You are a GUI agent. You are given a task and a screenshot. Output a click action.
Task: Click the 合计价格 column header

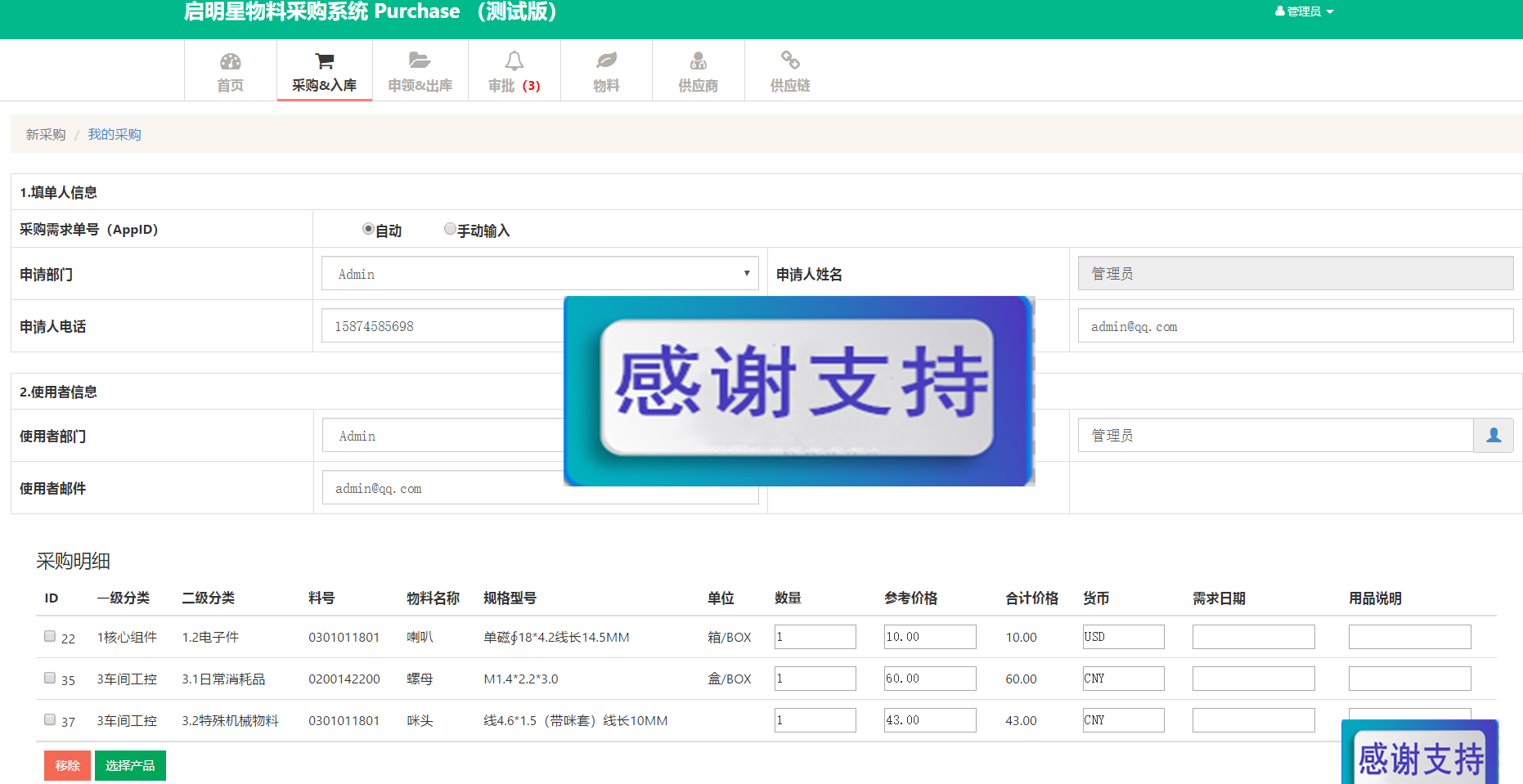pyautogui.click(x=1032, y=598)
